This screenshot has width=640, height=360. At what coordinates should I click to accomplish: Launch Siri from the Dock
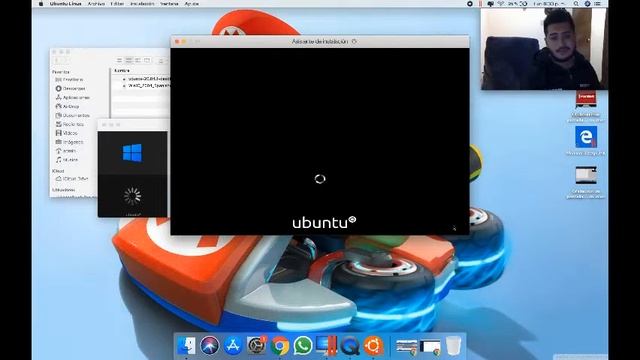coord(210,346)
